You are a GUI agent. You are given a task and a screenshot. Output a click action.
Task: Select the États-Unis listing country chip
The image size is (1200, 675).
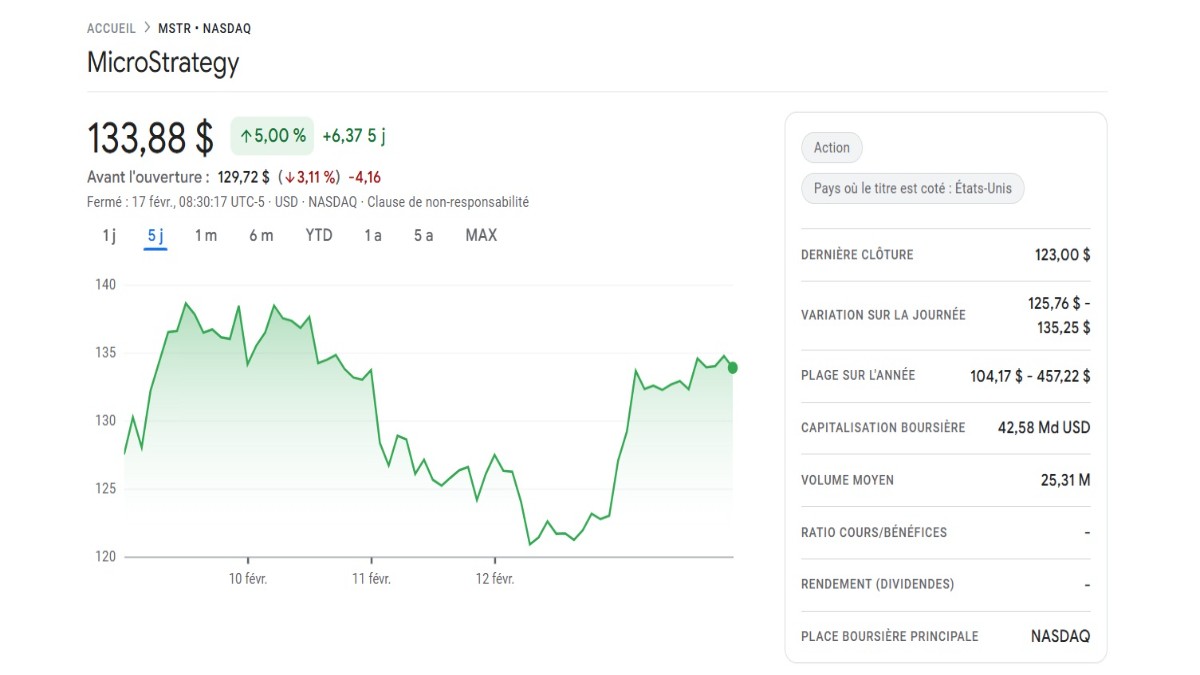(x=912, y=188)
